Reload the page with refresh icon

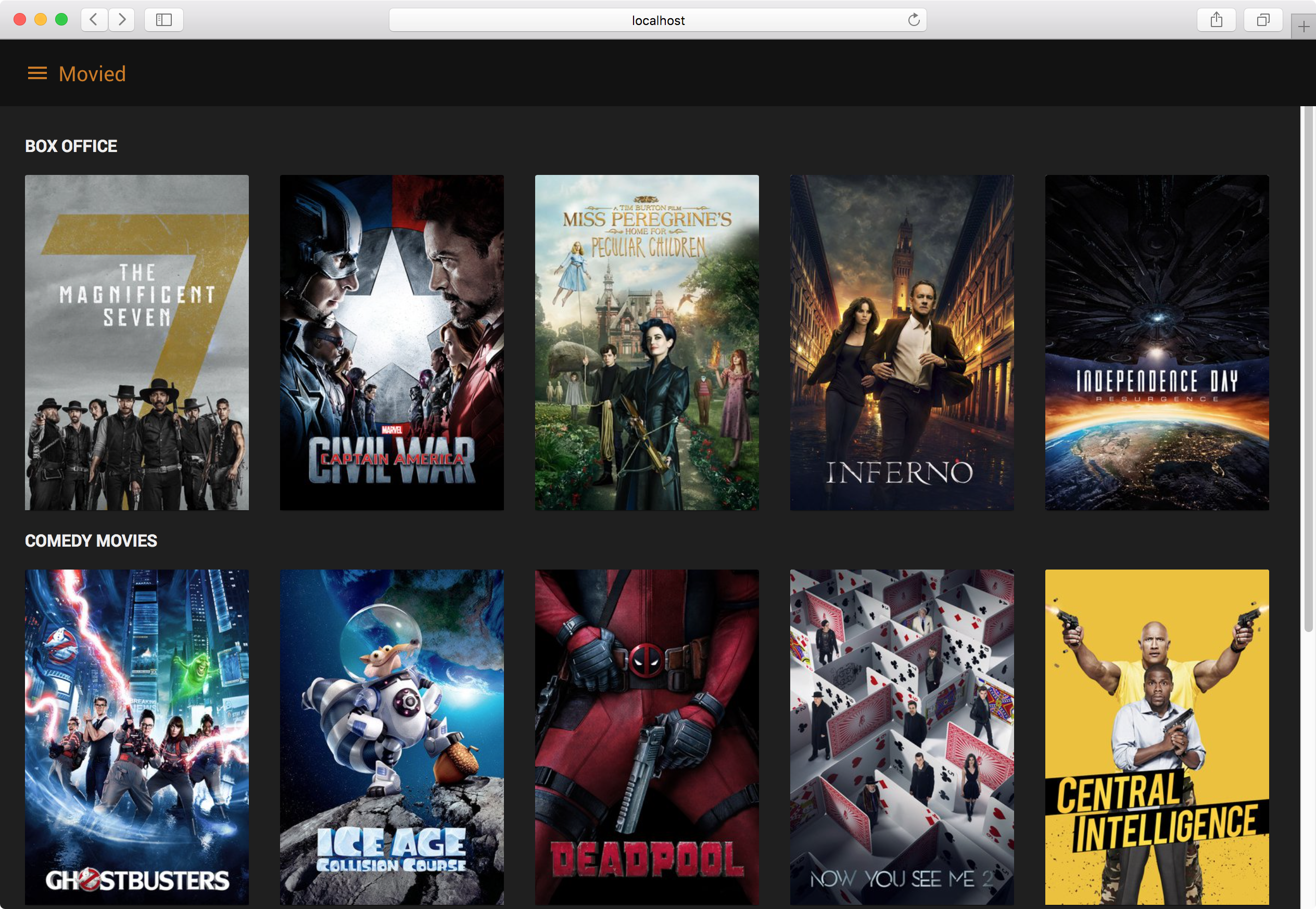914,20
